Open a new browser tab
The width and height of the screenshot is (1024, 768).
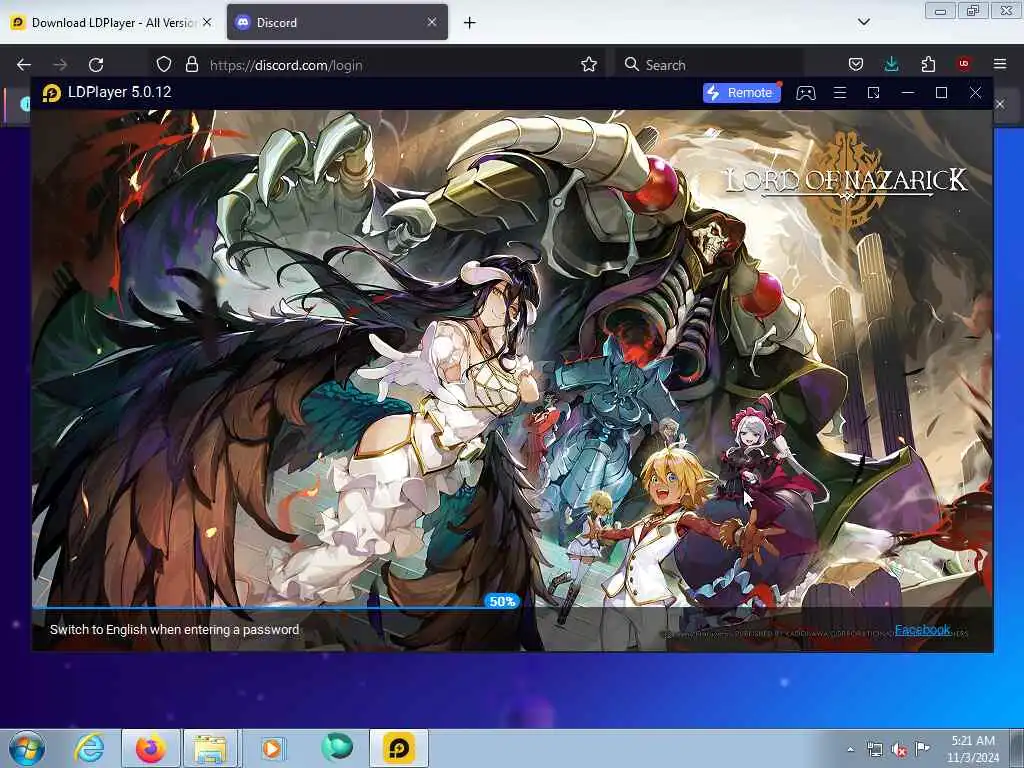(470, 23)
